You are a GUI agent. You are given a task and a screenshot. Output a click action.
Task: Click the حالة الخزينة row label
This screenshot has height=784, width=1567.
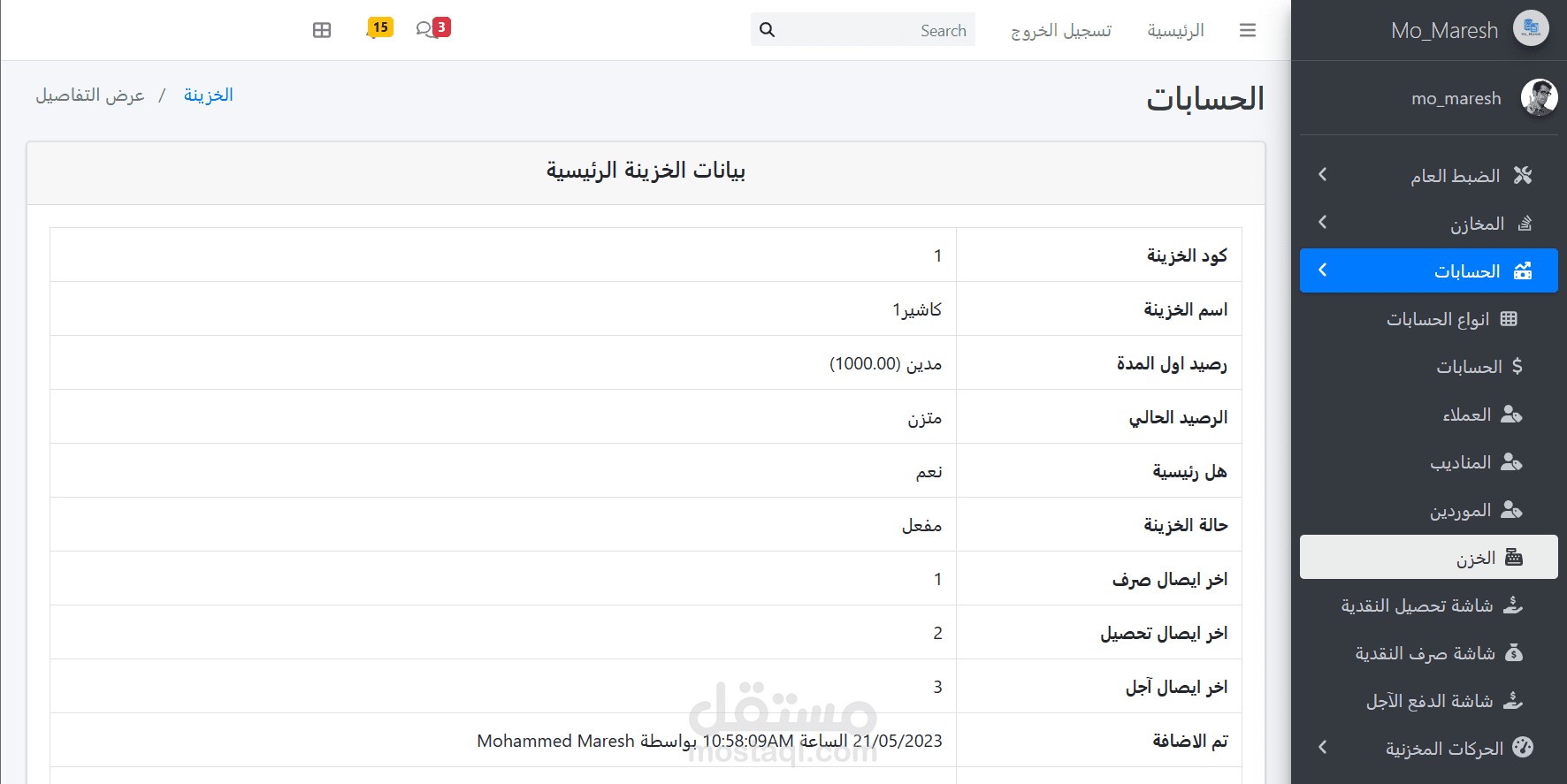1186,525
